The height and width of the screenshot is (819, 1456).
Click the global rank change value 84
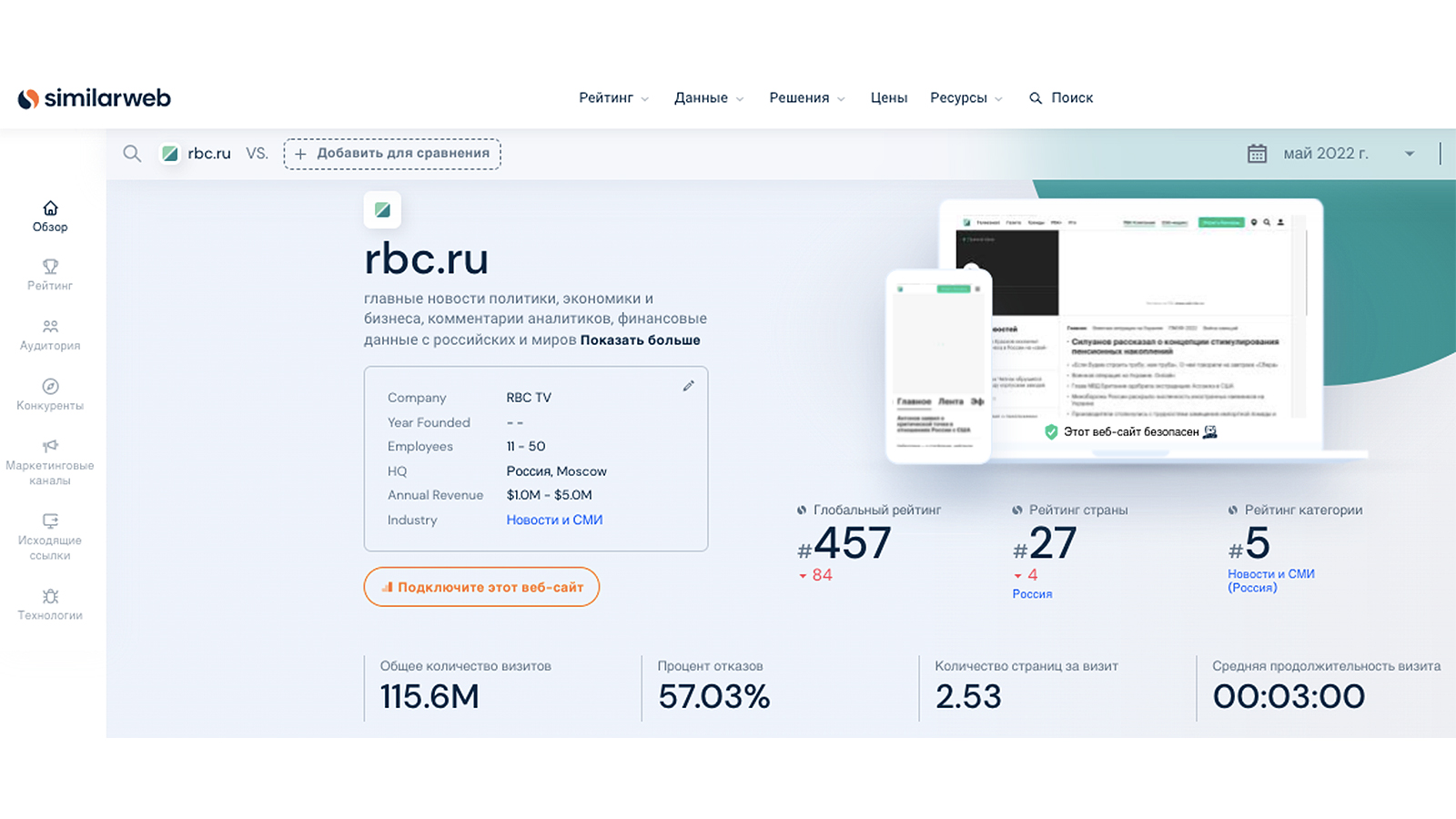[x=823, y=575]
